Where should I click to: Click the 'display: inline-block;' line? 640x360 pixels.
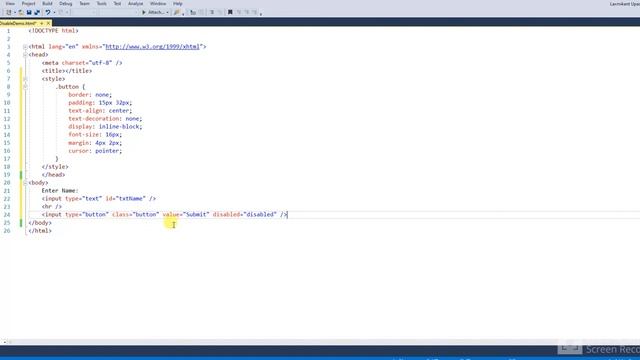point(105,127)
